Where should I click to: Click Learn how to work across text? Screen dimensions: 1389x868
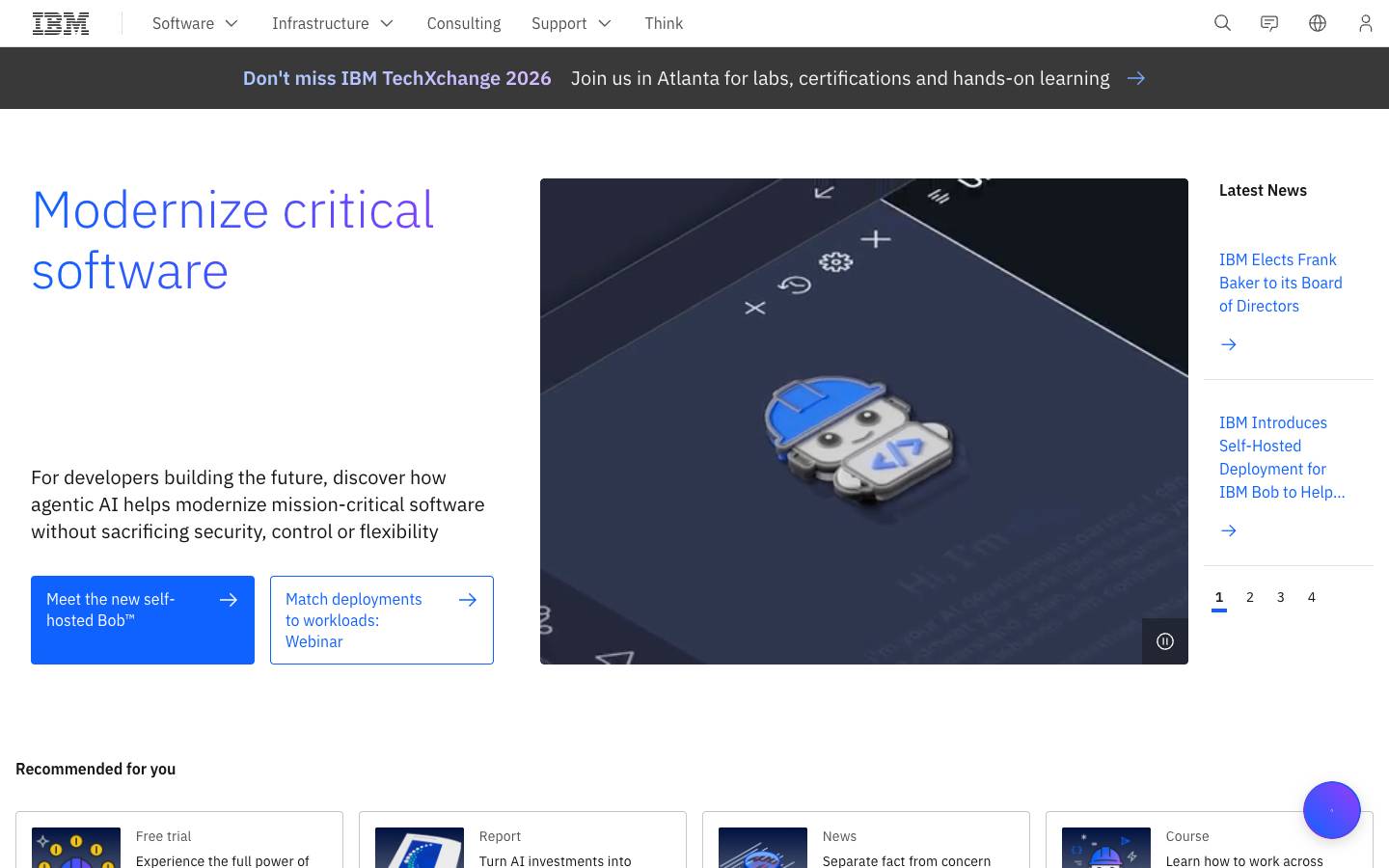coord(1244,860)
